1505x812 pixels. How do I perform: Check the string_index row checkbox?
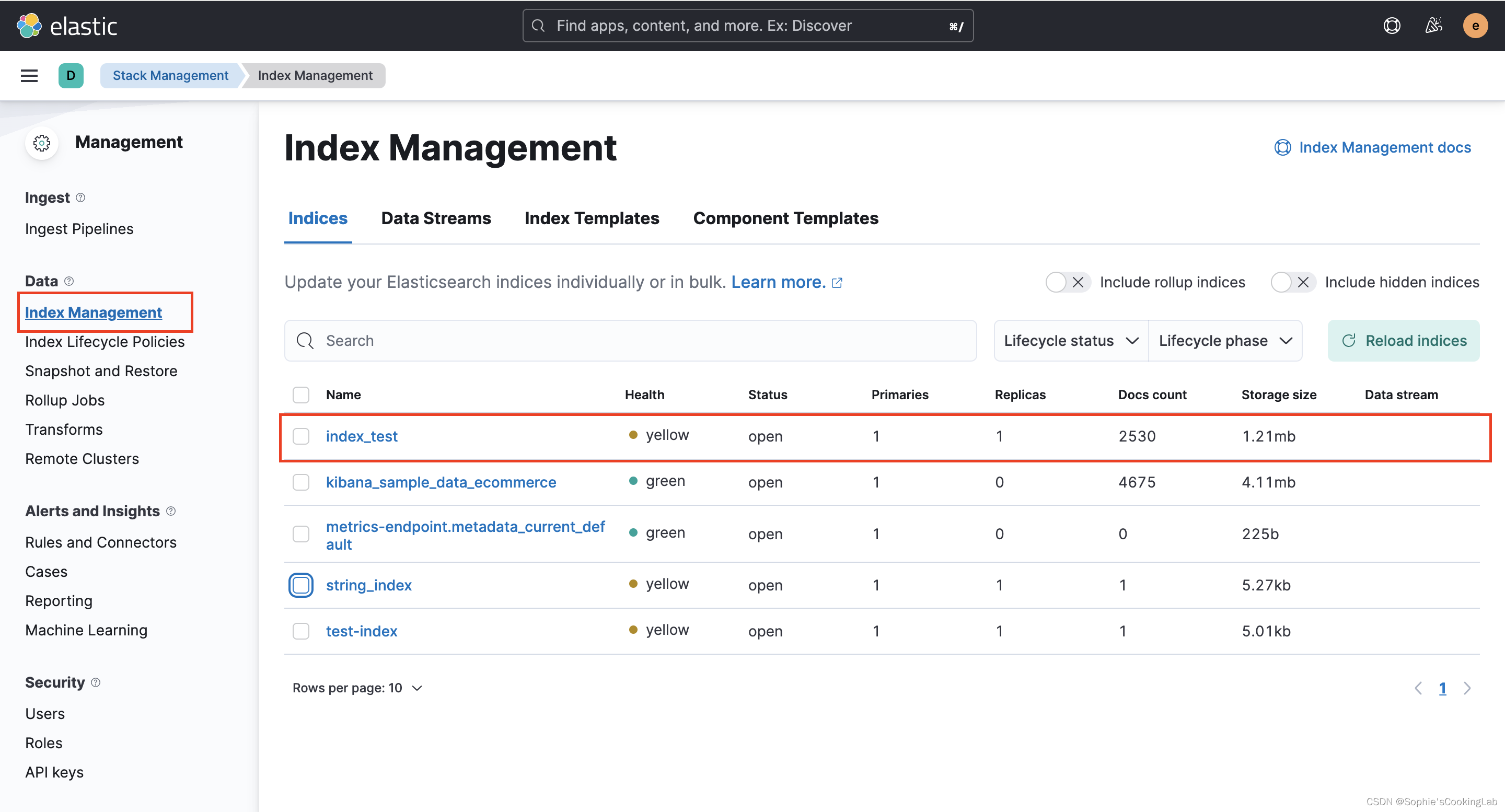301,585
